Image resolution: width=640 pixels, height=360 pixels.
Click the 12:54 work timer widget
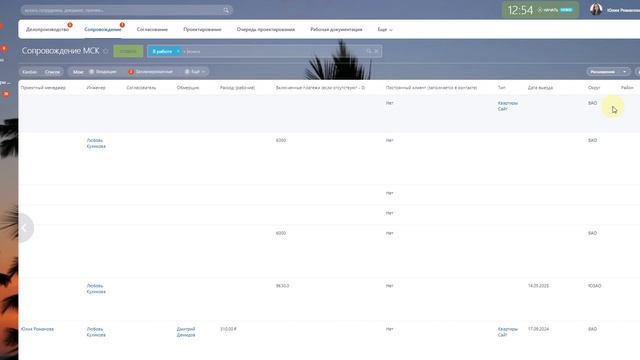coord(540,10)
